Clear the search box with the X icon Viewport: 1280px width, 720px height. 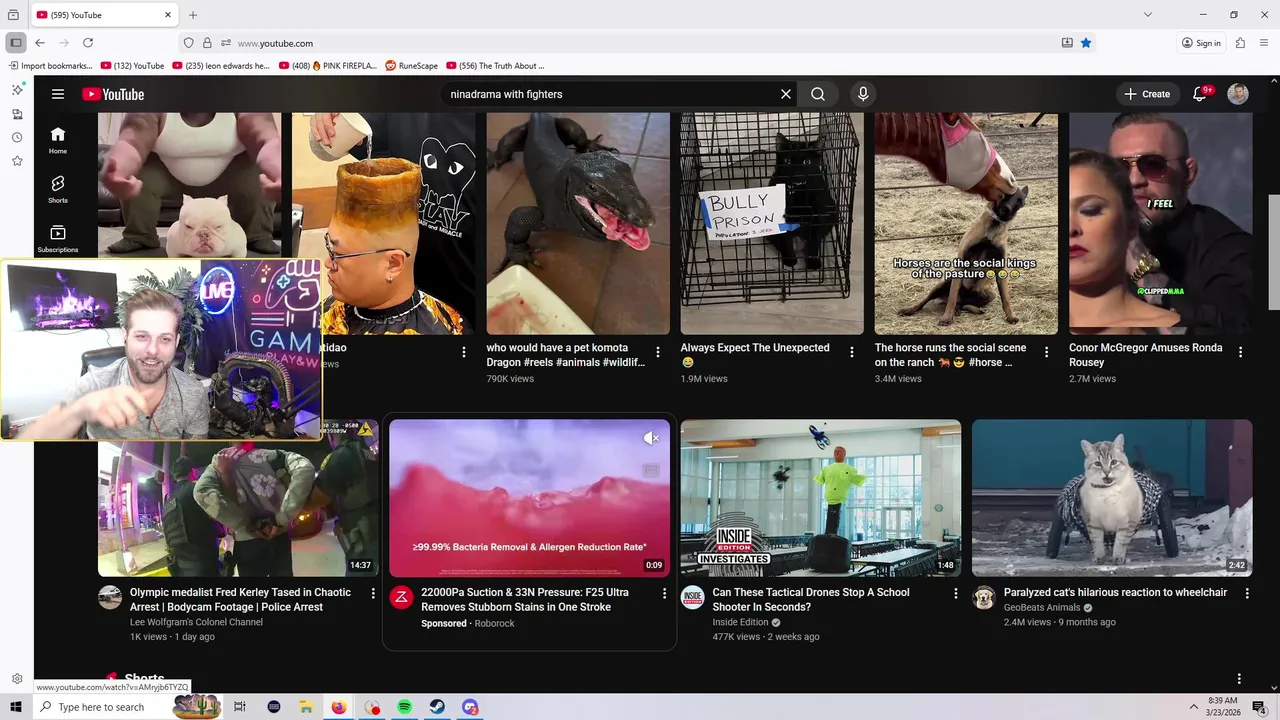786,94
